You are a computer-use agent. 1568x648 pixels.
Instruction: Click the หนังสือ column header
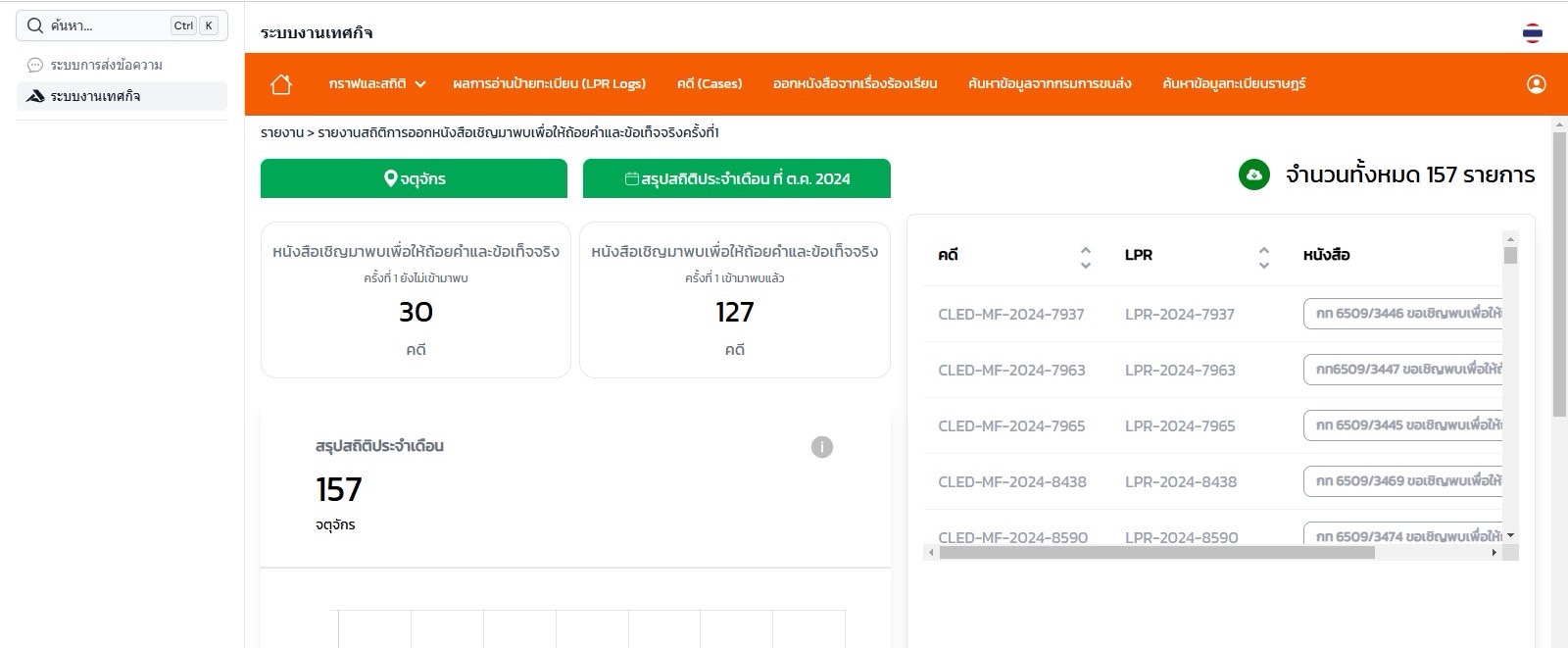coord(1327,256)
